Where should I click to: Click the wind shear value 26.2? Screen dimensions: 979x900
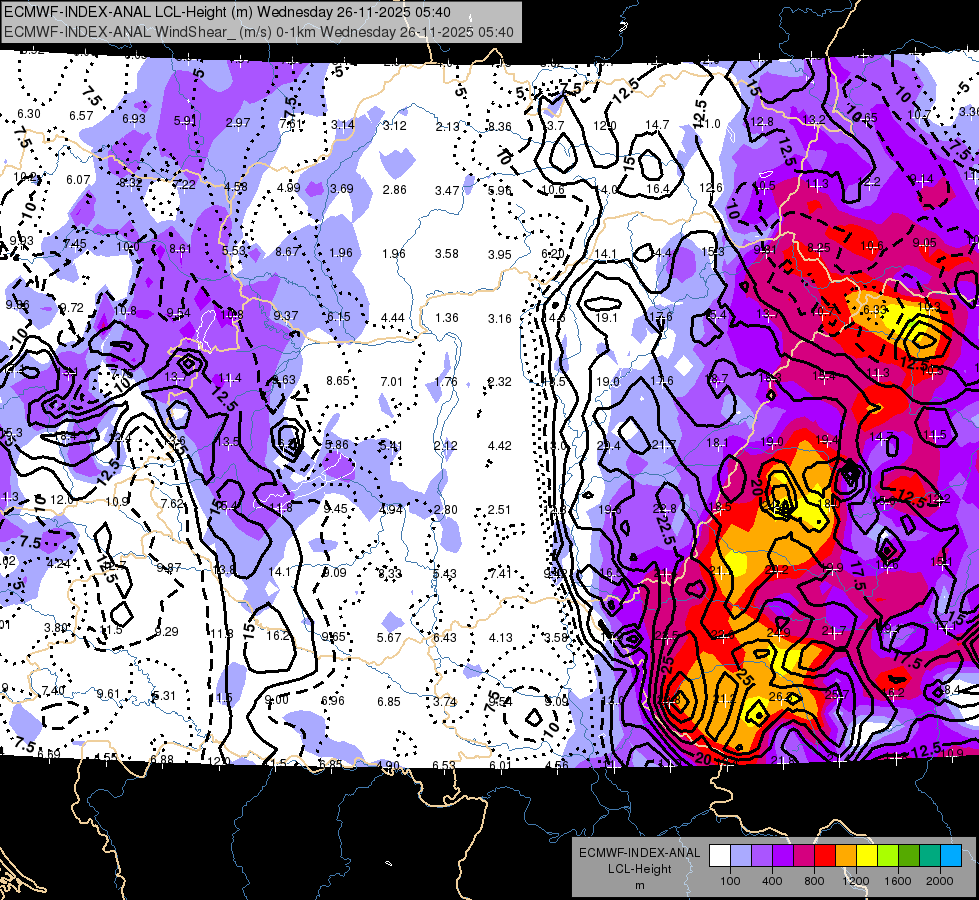pos(780,696)
